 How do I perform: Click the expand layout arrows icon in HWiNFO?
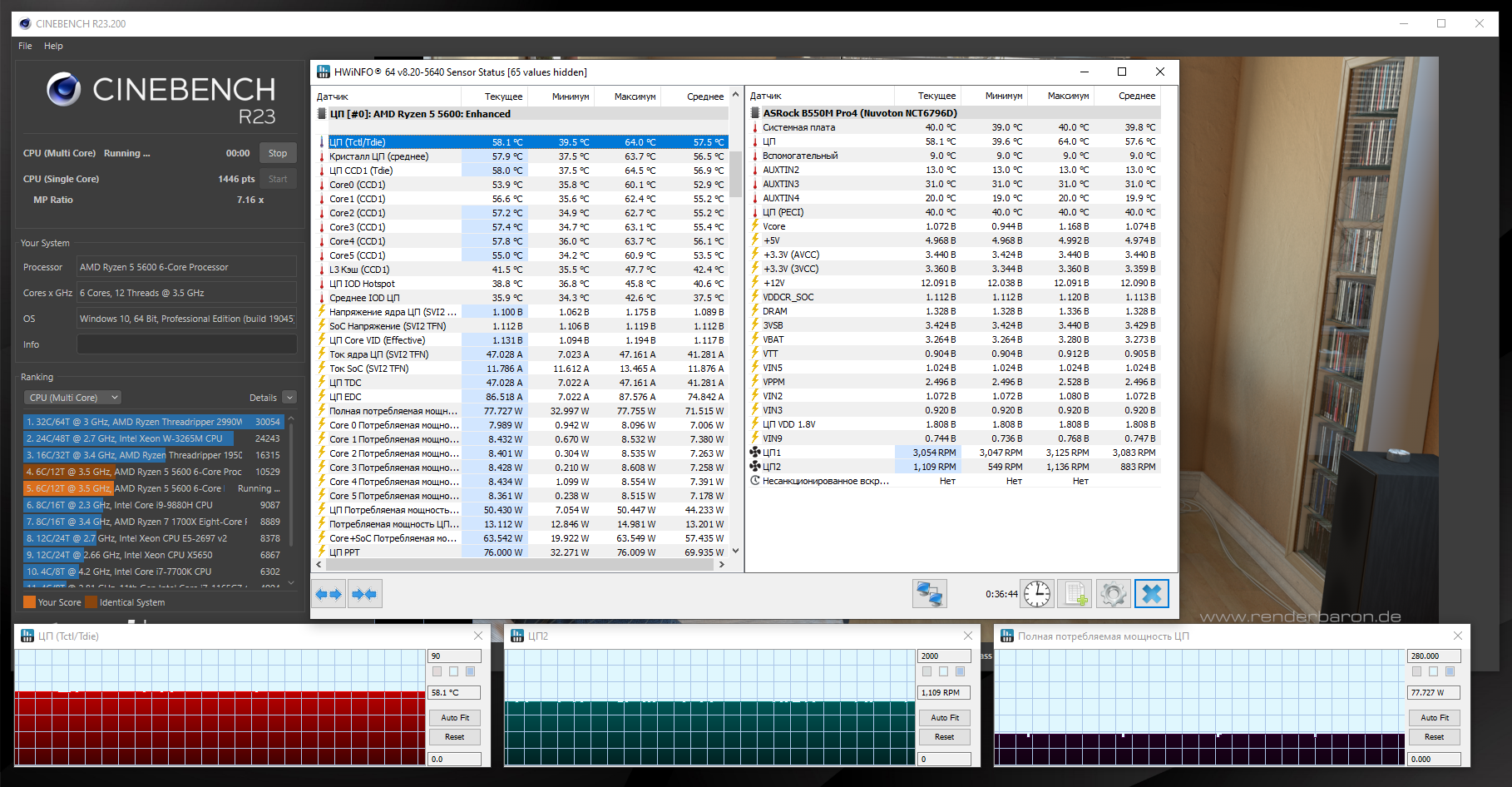pos(329,594)
